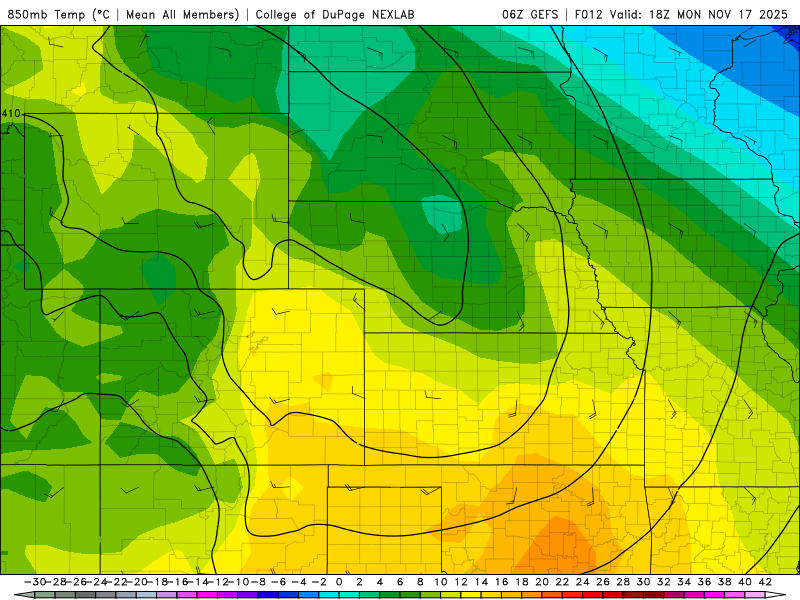Click the '-10' color scale label
Screen dimensions: 800x600
(238, 582)
